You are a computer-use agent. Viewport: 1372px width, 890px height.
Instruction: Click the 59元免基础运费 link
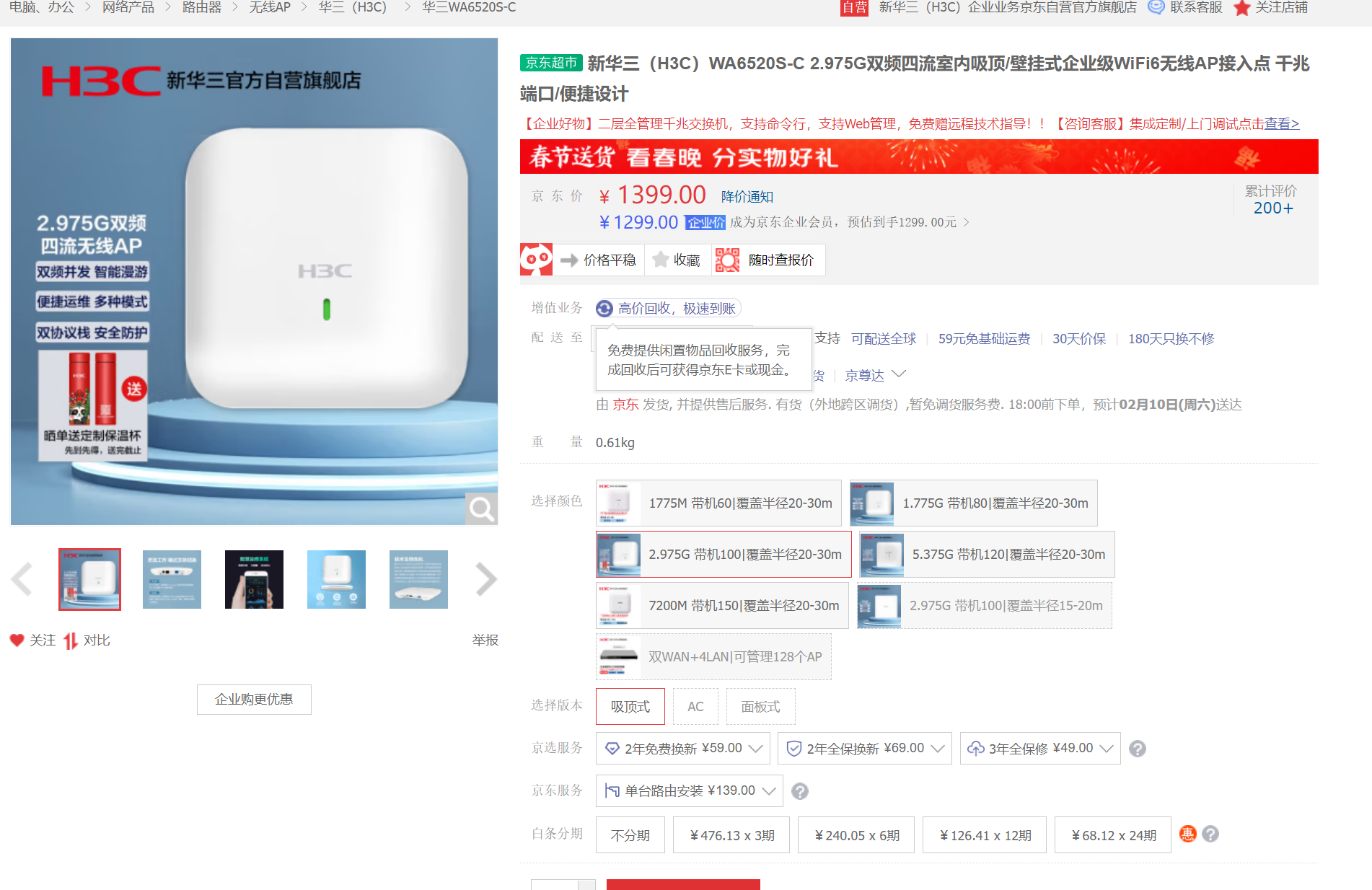tap(984, 339)
